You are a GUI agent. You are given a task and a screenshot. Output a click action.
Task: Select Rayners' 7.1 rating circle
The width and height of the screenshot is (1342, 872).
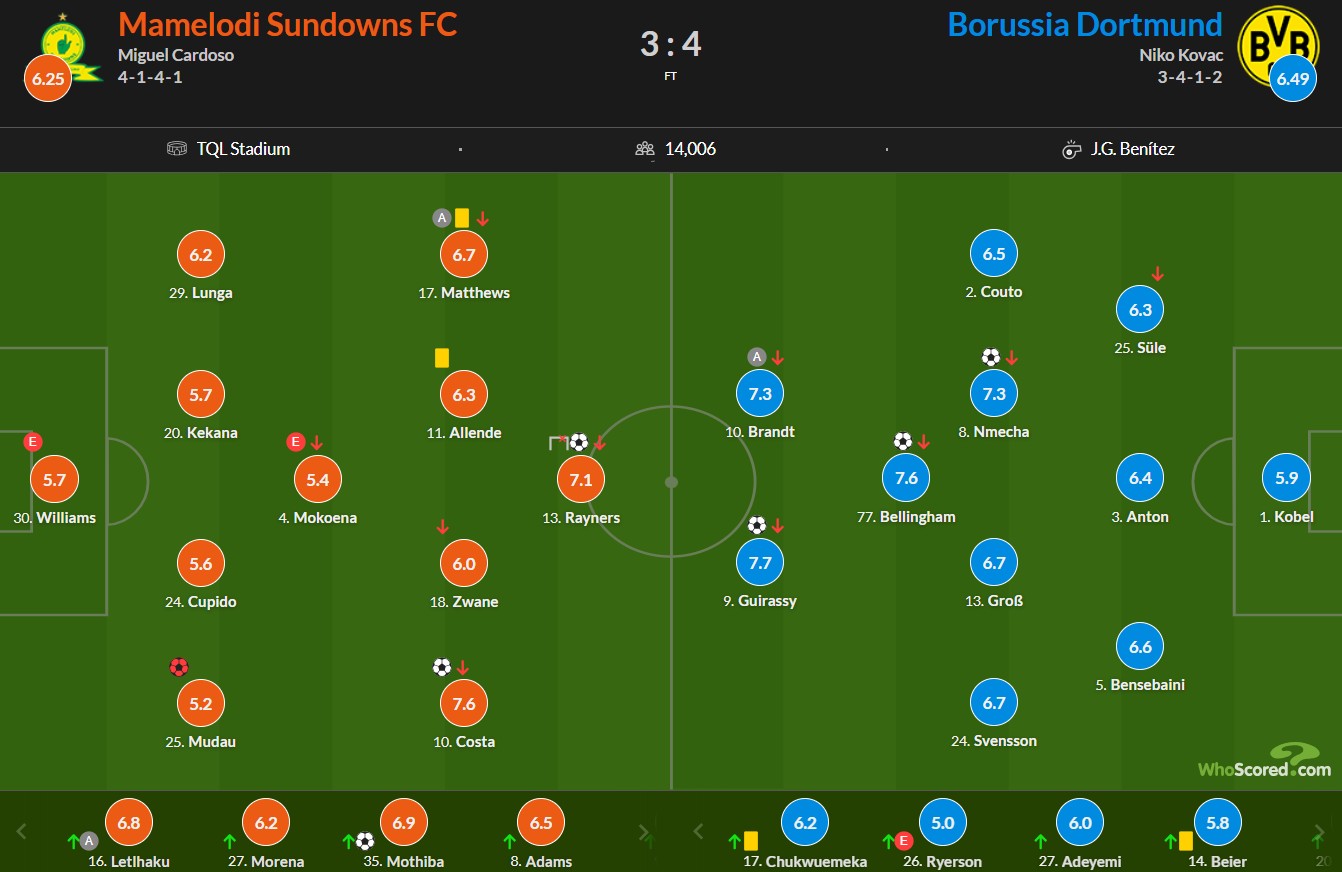581,479
